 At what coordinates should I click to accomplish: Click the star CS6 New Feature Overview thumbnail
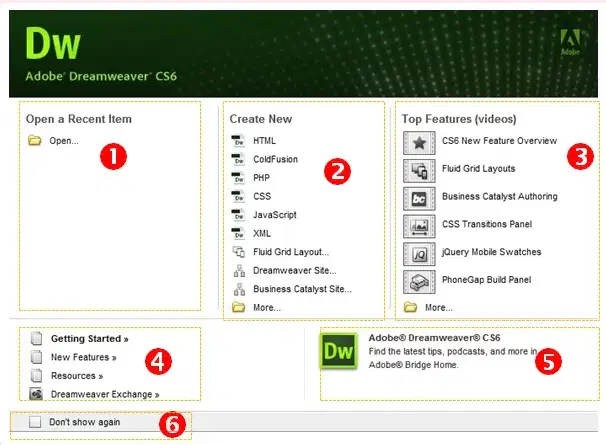pyautogui.click(x=419, y=143)
